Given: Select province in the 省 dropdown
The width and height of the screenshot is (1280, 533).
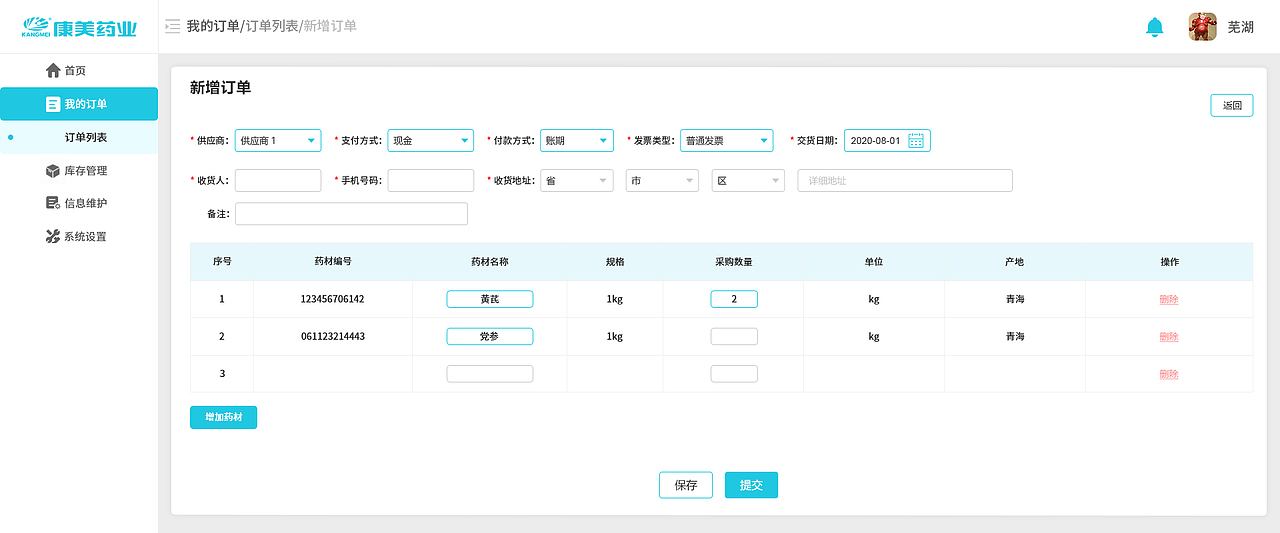Looking at the screenshot, I should 576,181.
